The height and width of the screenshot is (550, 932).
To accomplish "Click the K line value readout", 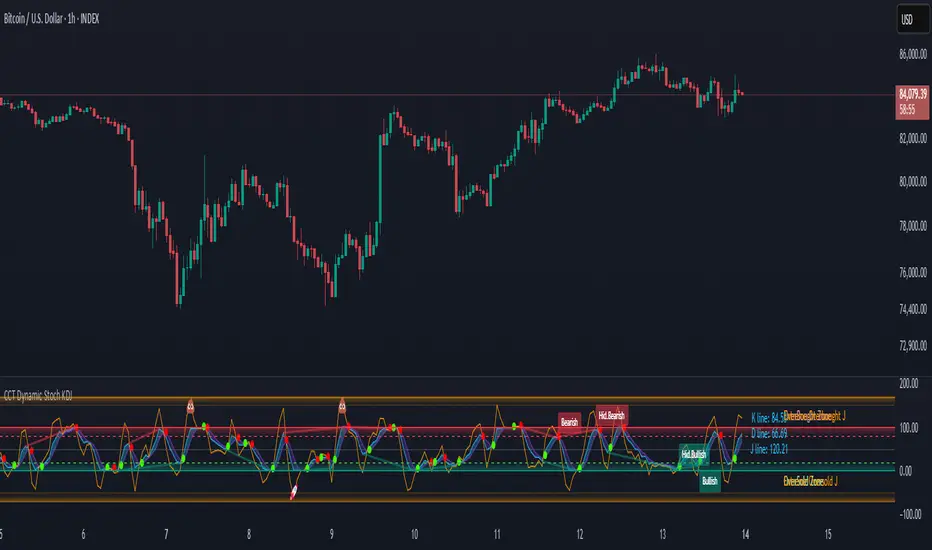I will [x=768, y=418].
